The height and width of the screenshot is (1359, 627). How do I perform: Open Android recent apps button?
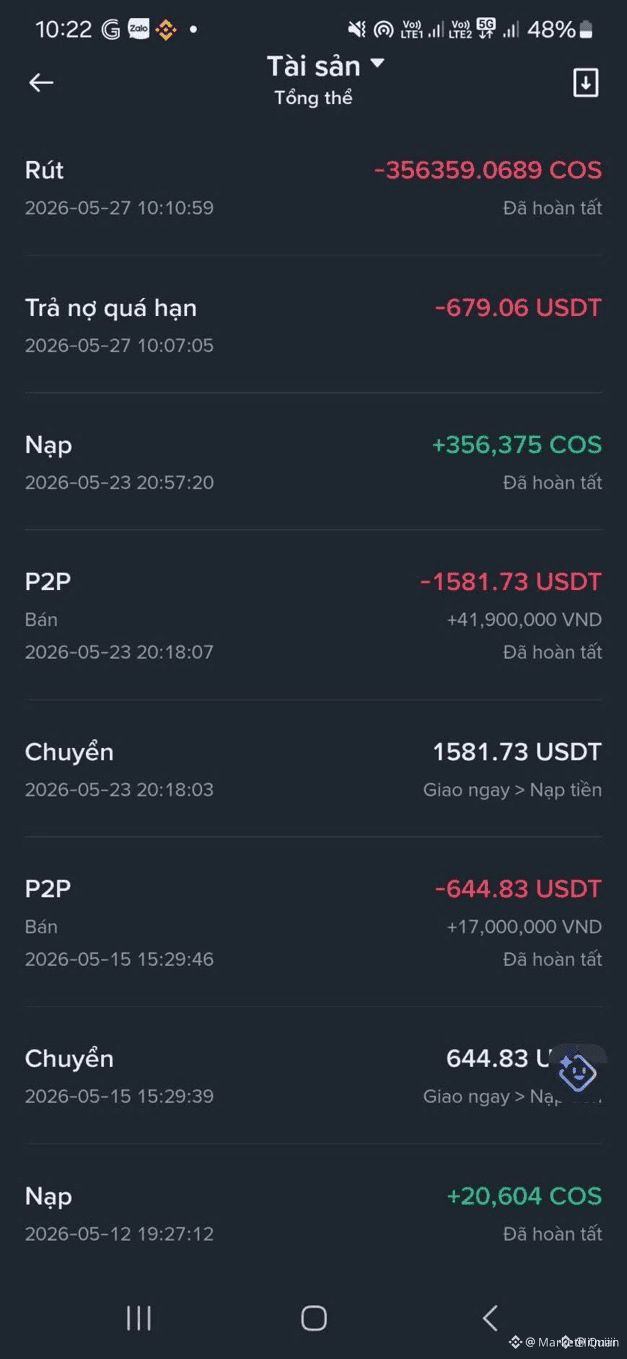[x=139, y=1318]
